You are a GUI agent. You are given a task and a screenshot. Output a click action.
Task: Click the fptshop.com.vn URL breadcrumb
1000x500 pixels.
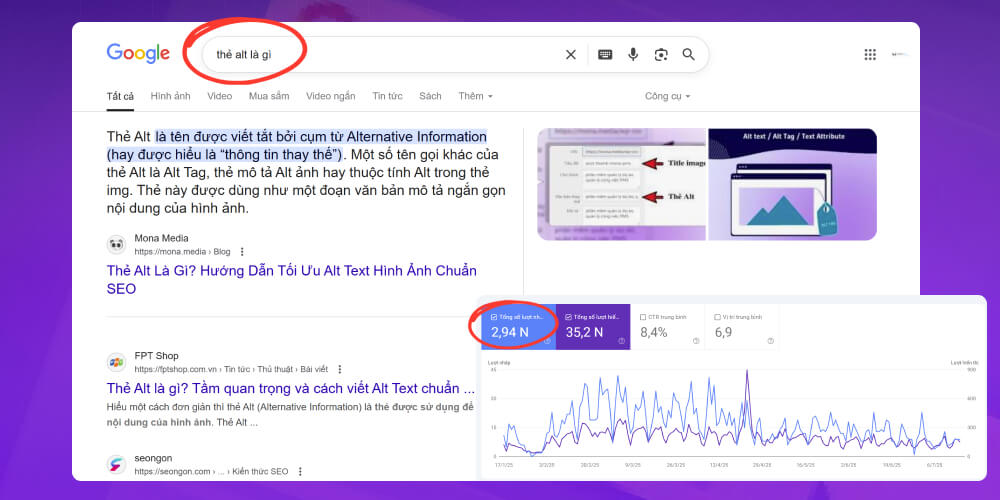click(x=231, y=369)
